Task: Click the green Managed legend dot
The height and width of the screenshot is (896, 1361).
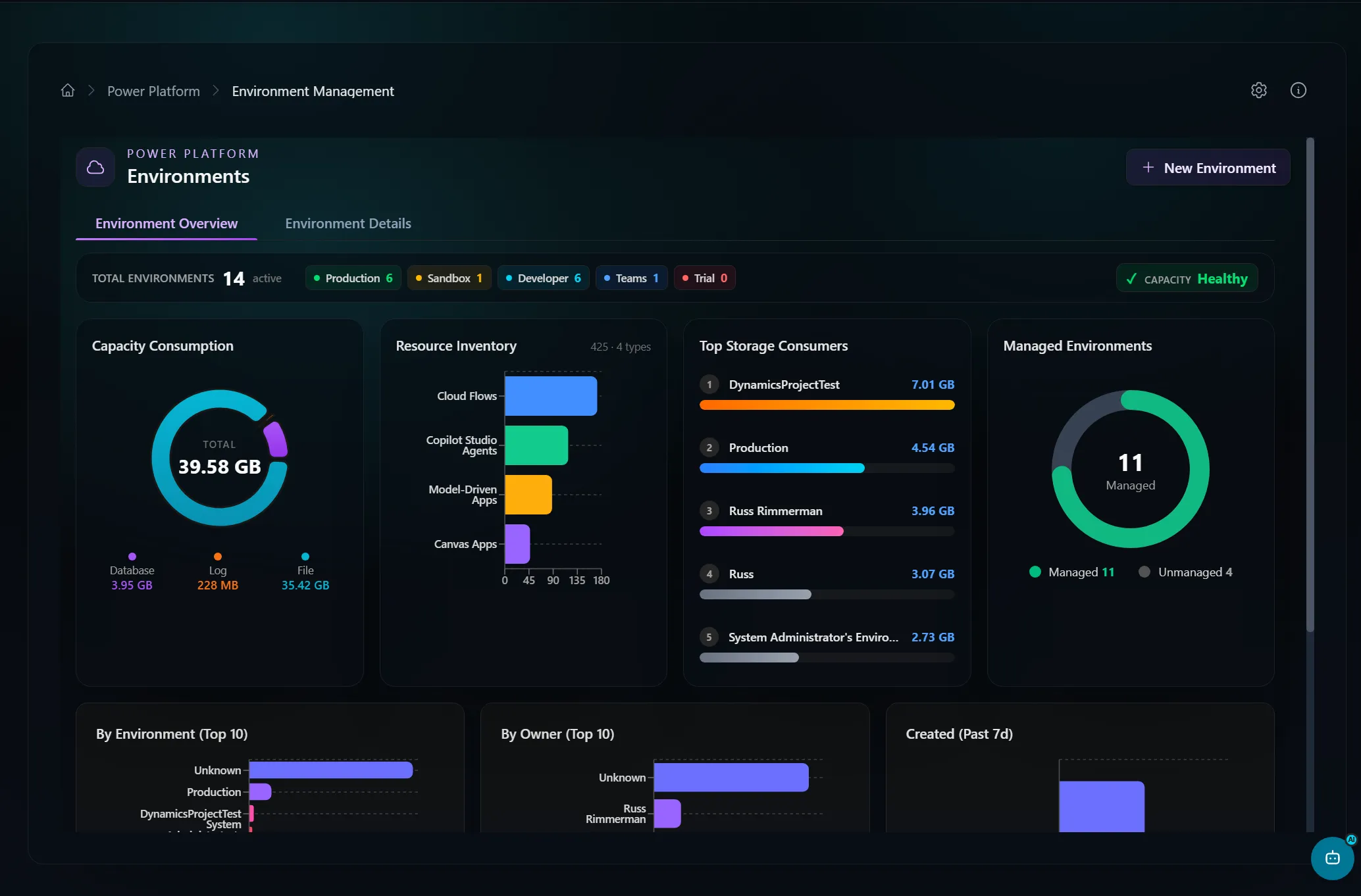Action: click(1035, 572)
